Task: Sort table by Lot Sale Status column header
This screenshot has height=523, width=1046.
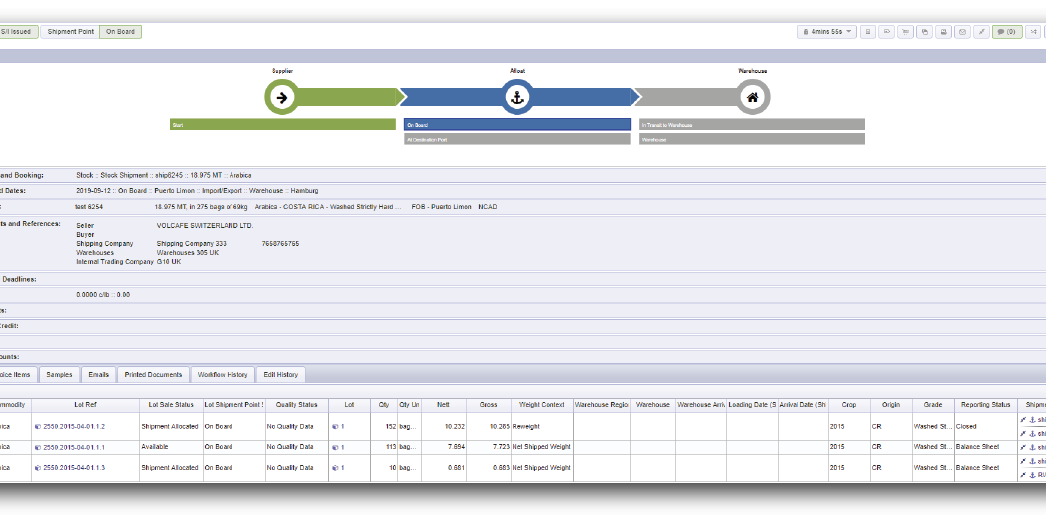Action: (x=170, y=405)
